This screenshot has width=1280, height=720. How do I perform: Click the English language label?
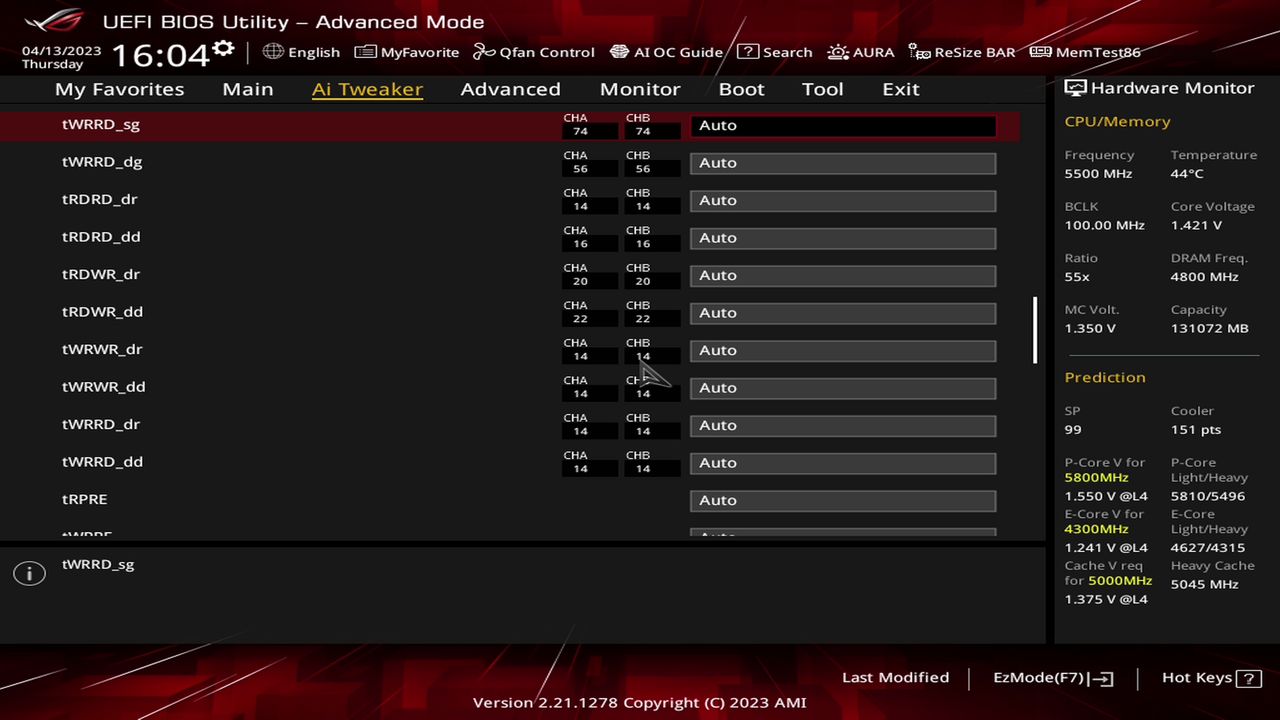click(x=314, y=52)
